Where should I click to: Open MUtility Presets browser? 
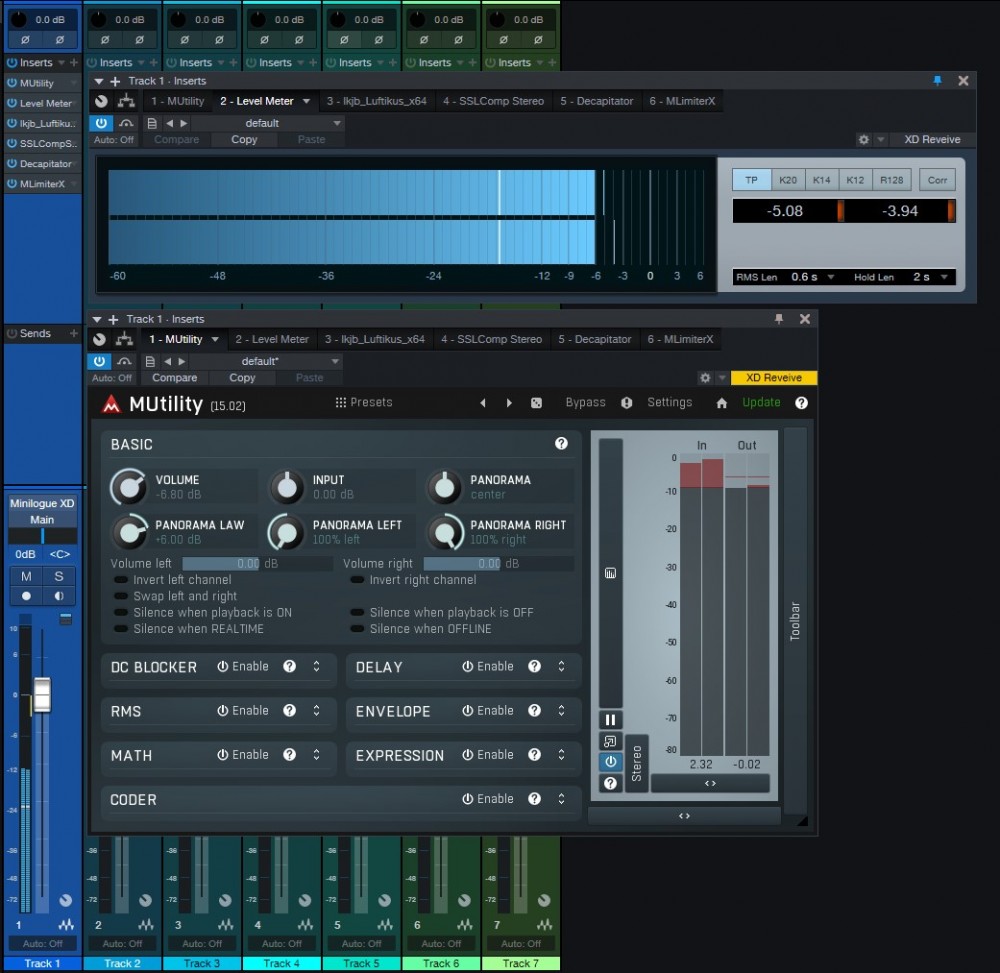(364, 403)
